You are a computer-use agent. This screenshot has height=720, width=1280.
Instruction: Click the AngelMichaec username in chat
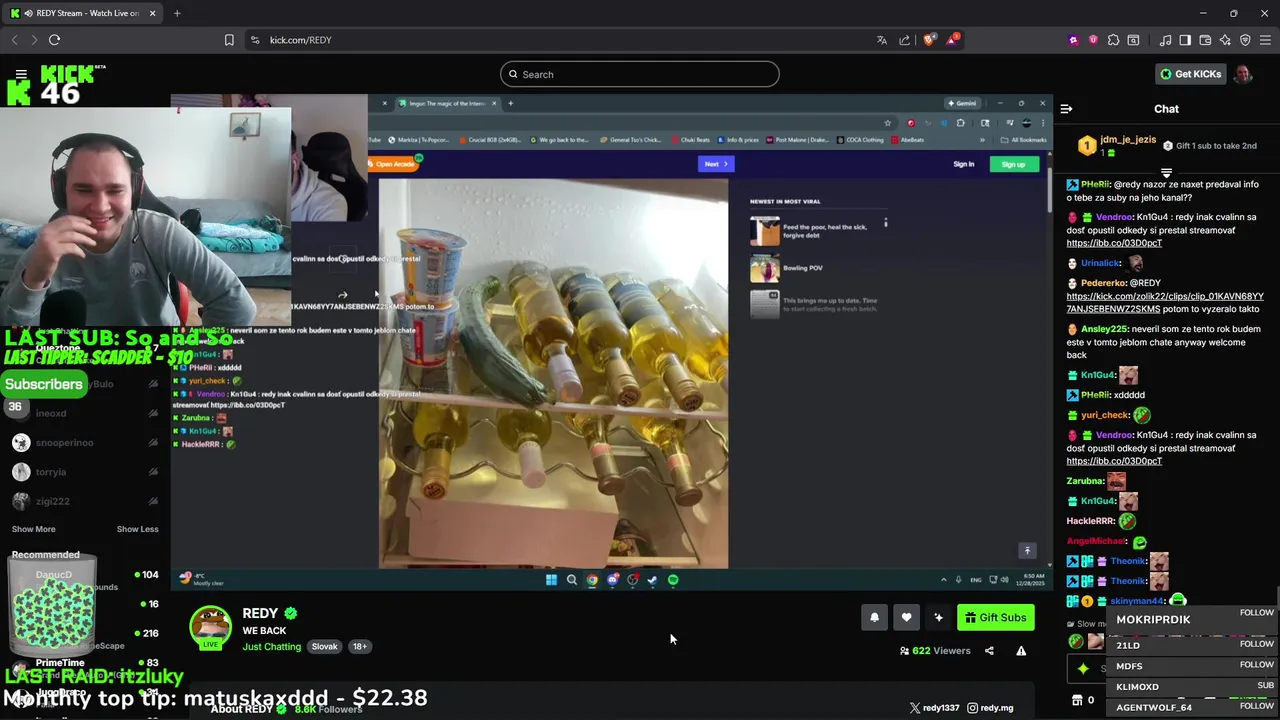pyautogui.click(x=1096, y=541)
